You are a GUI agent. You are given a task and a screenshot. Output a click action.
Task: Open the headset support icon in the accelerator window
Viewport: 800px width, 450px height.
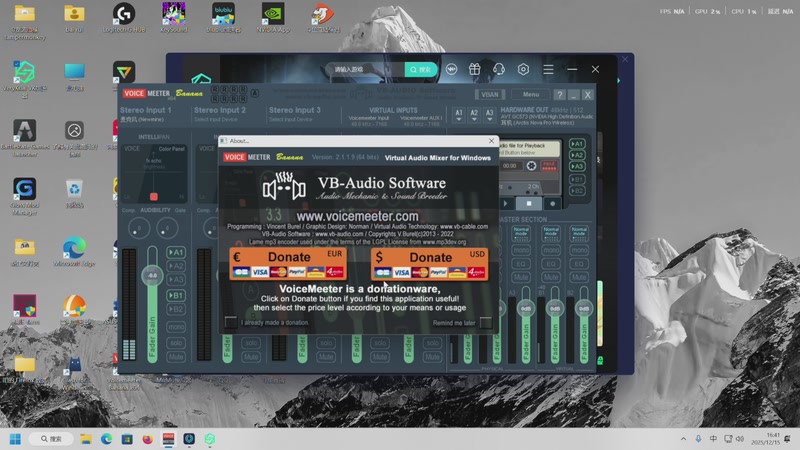[x=498, y=69]
